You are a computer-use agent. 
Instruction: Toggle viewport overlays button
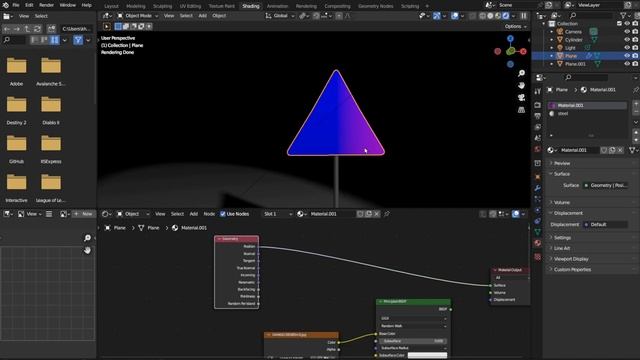tap(455, 16)
